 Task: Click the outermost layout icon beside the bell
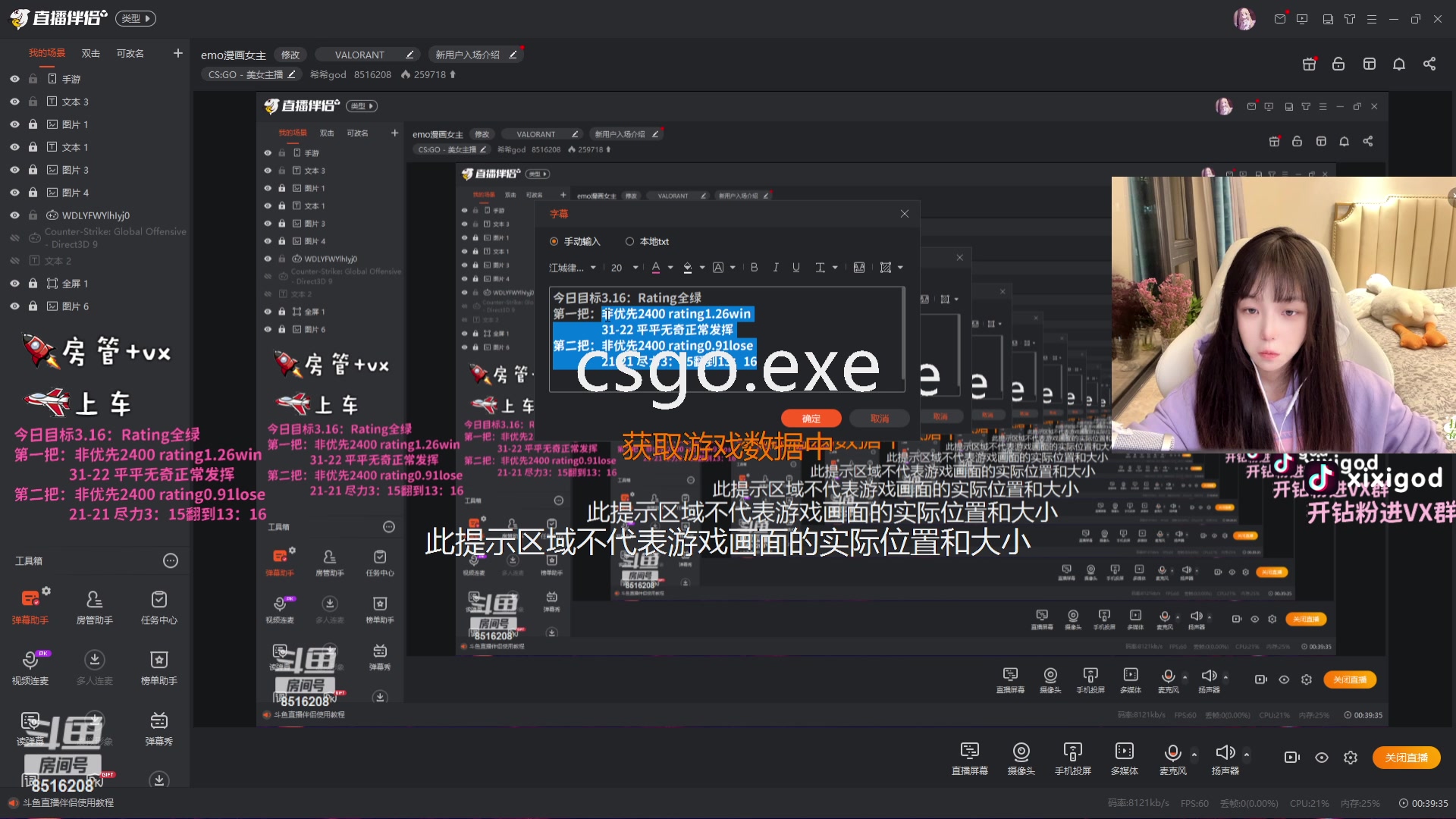(x=1369, y=64)
